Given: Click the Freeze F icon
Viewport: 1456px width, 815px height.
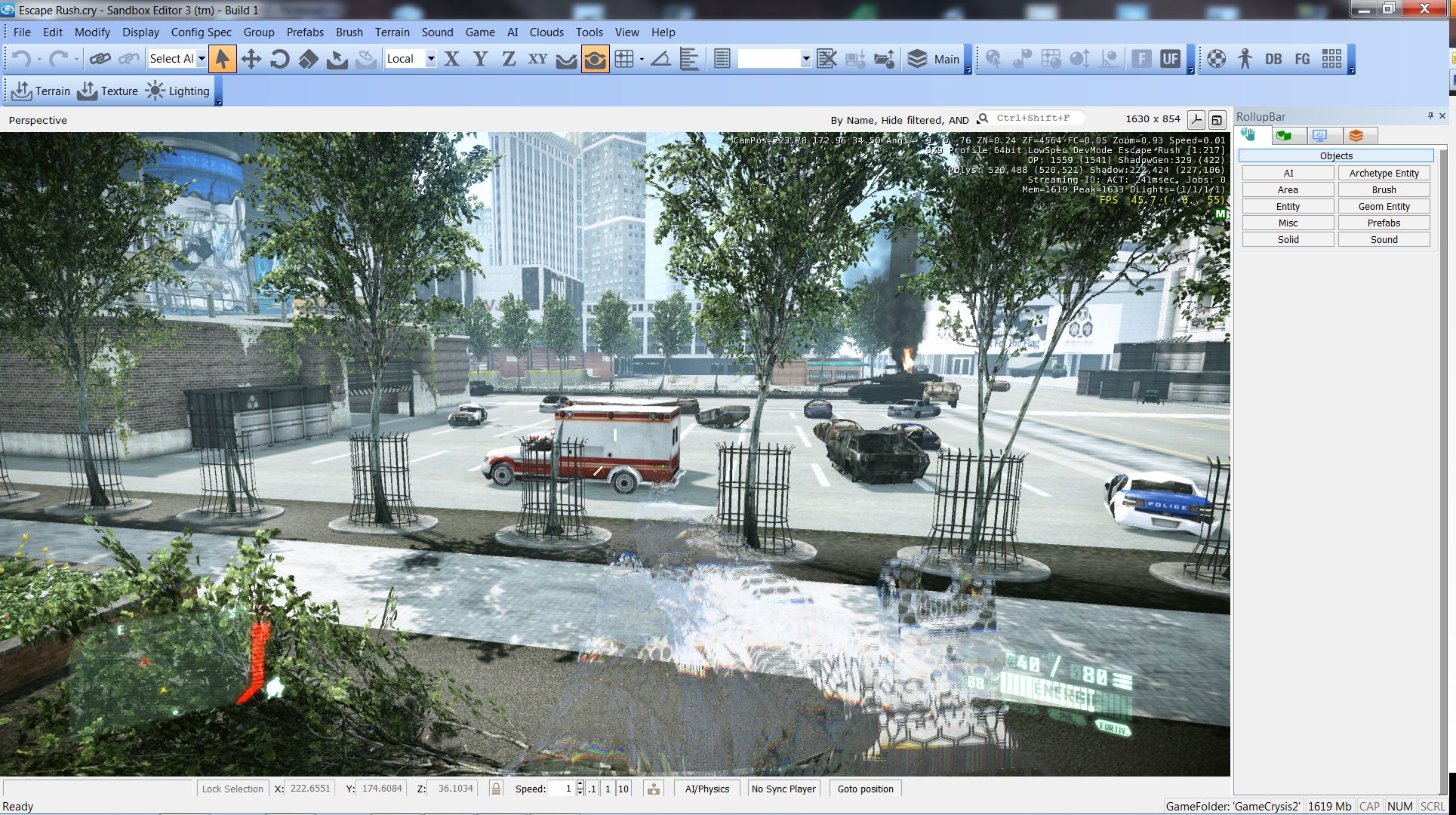Looking at the screenshot, I should coord(1142,59).
